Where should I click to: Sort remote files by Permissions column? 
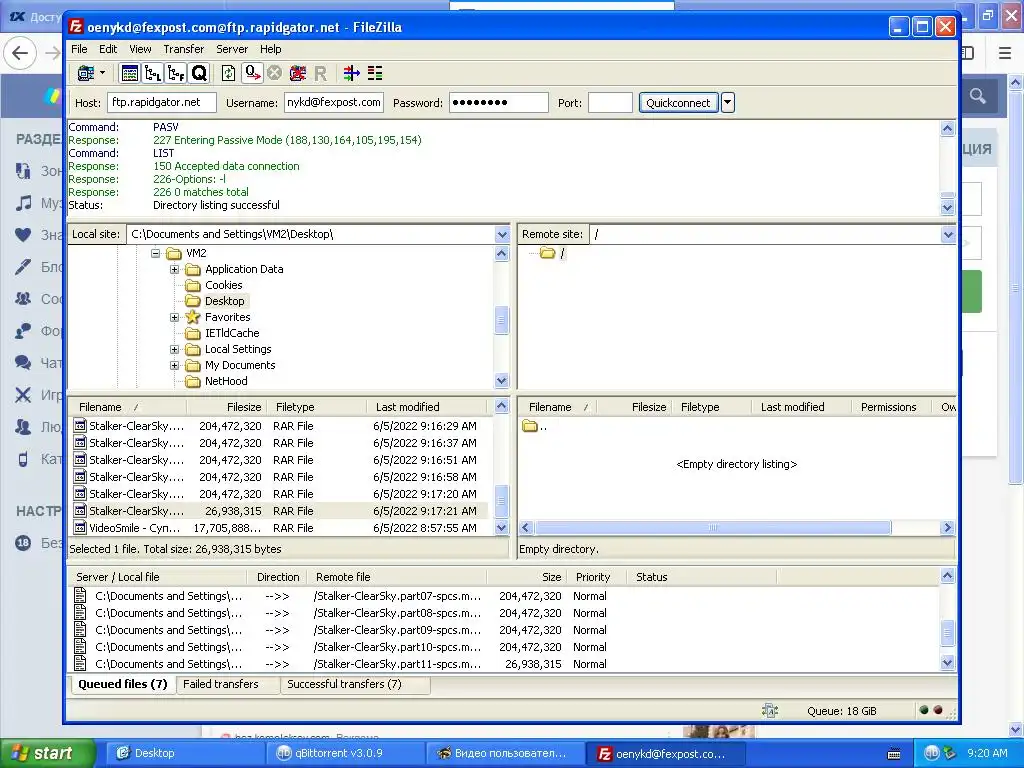[x=892, y=407]
